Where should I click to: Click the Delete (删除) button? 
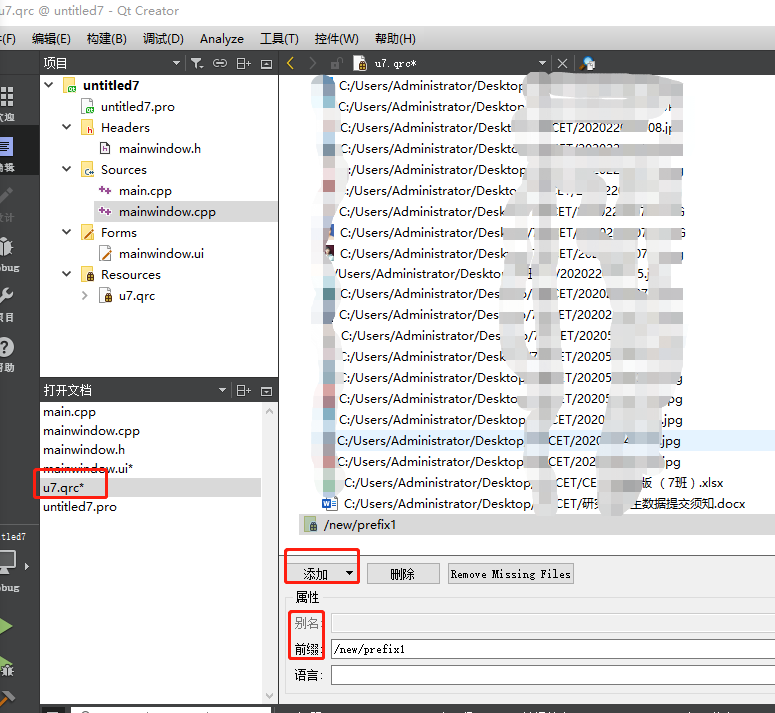click(403, 574)
